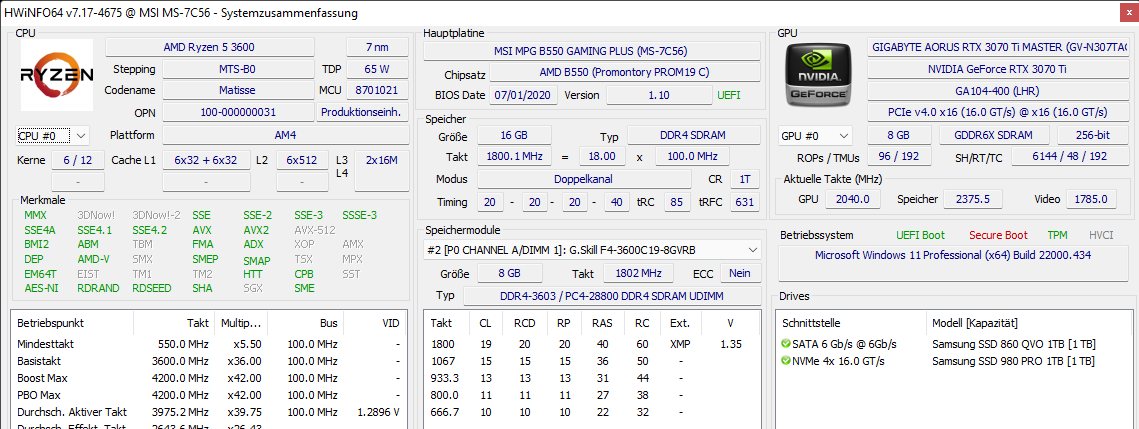This screenshot has height=429, width=1139.
Task: Click the GIGABYTE AORUS RTX 3070 Ti MASTER field
Action: [998, 47]
